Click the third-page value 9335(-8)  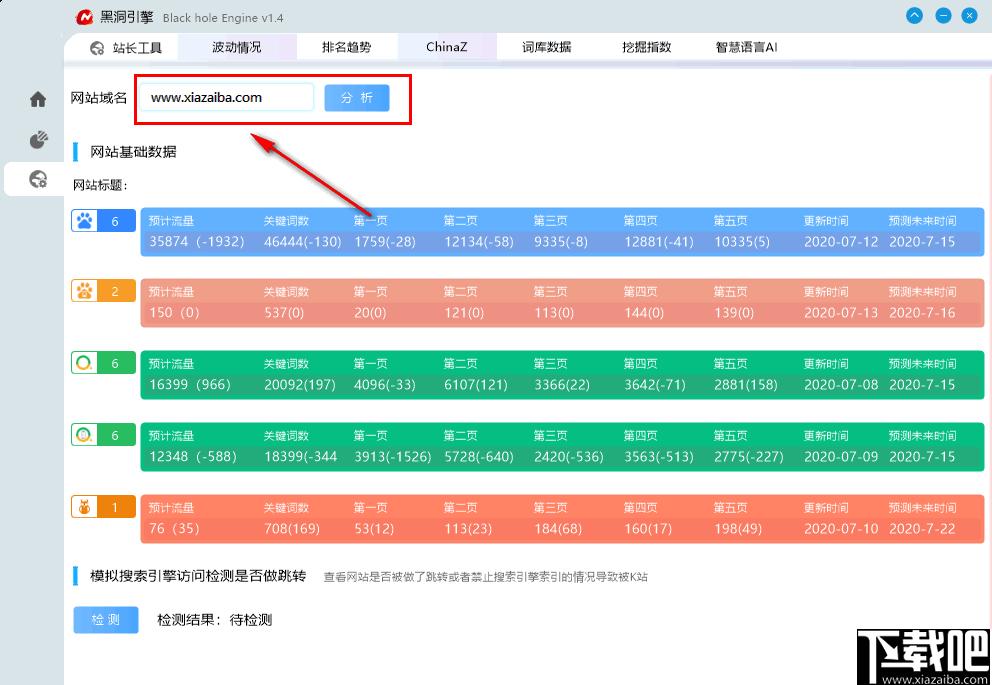click(x=561, y=242)
